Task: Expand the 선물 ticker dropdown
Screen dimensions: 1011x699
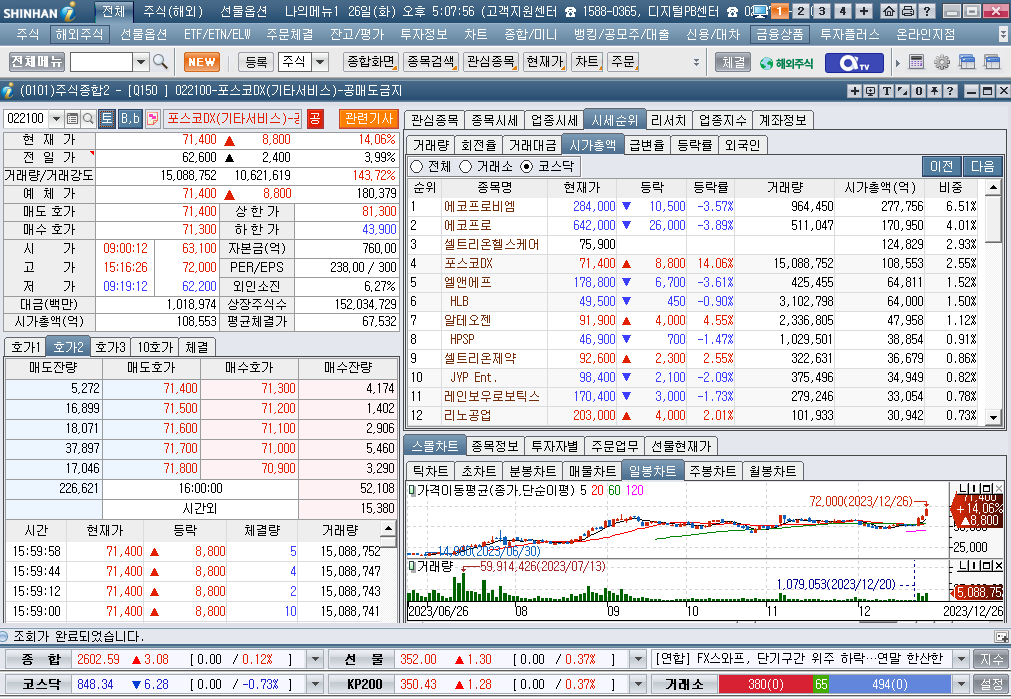Action: pyautogui.click(x=638, y=660)
